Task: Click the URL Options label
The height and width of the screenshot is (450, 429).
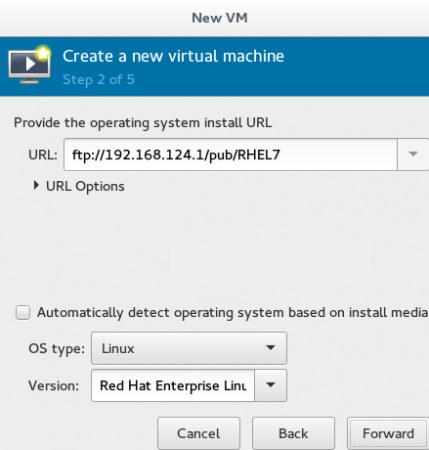Action: click(x=85, y=186)
